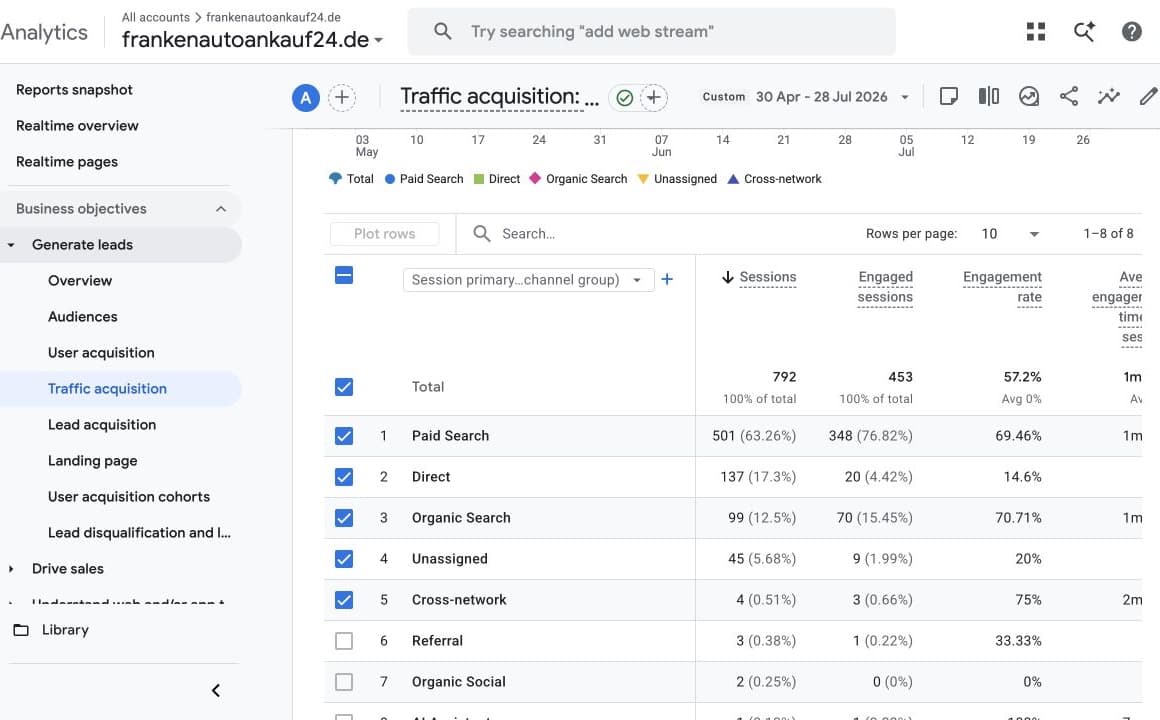Screen dimensions: 1160x720
Task: Open the User acquisition report
Action: click(x=101, y=353)
